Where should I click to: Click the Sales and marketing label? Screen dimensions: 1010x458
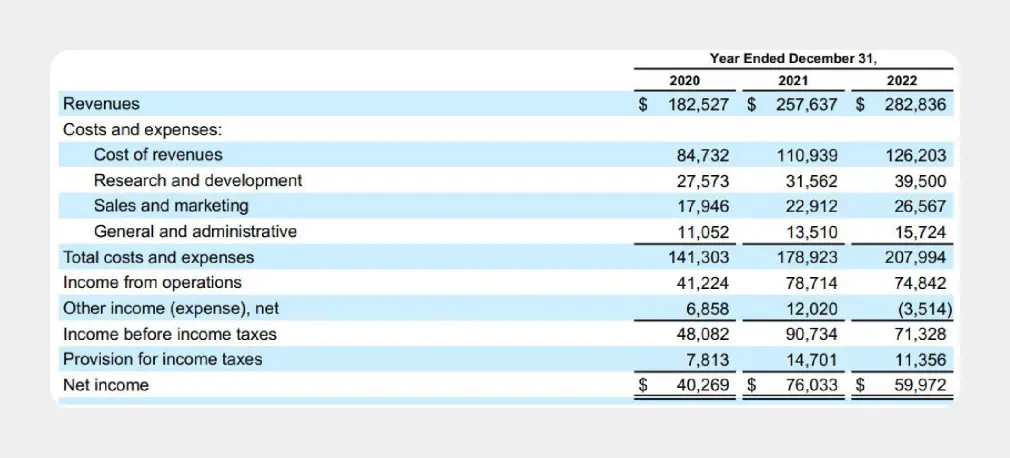coord(171,206)
